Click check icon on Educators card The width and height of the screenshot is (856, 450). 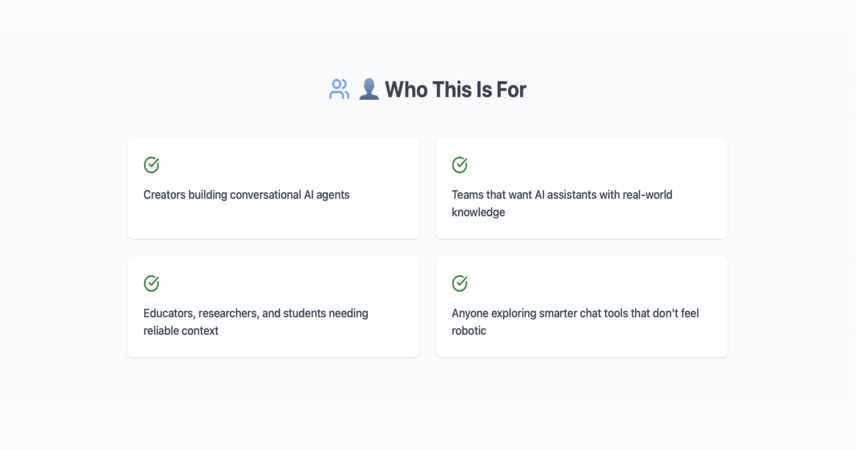[152, 283]
